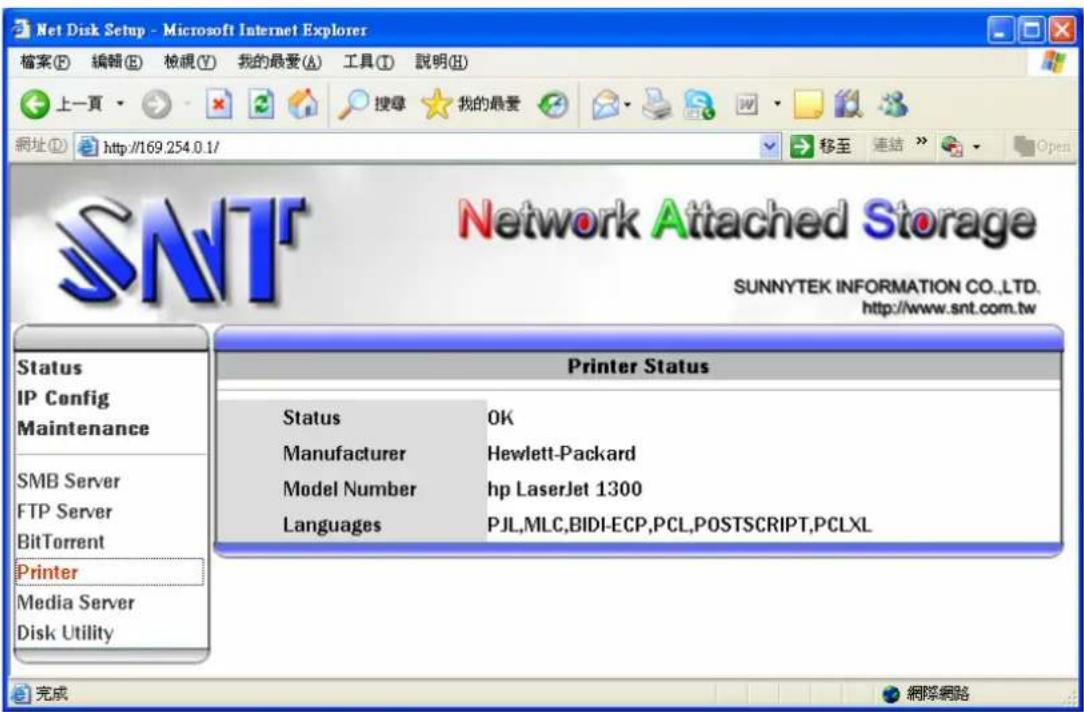Expand the address bar dropdown
This screenshot has height=712, width=1084.
(769, 146)
